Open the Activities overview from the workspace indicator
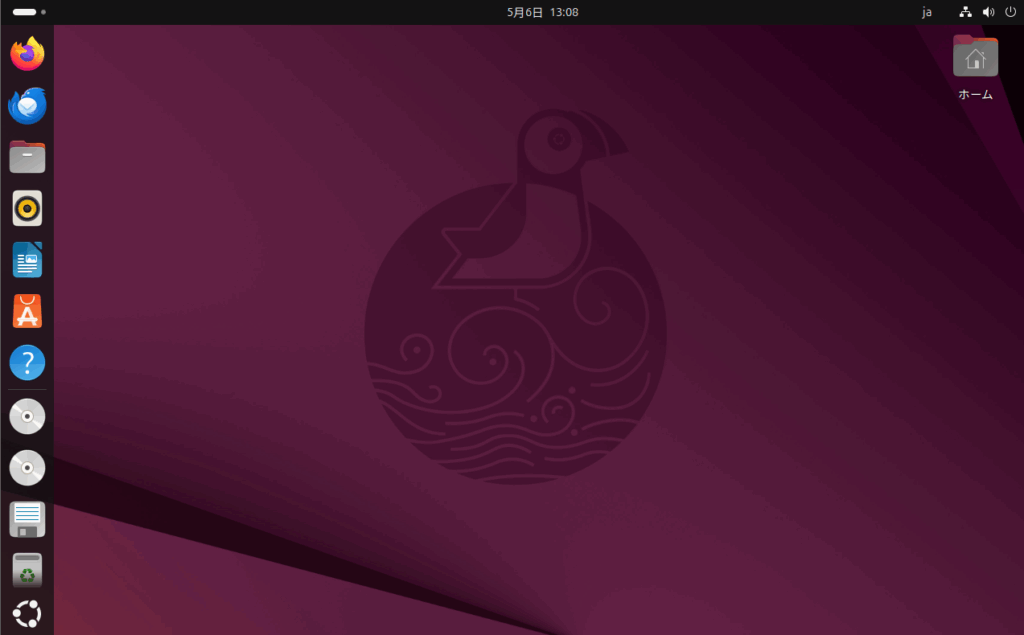 pos(29,12)
